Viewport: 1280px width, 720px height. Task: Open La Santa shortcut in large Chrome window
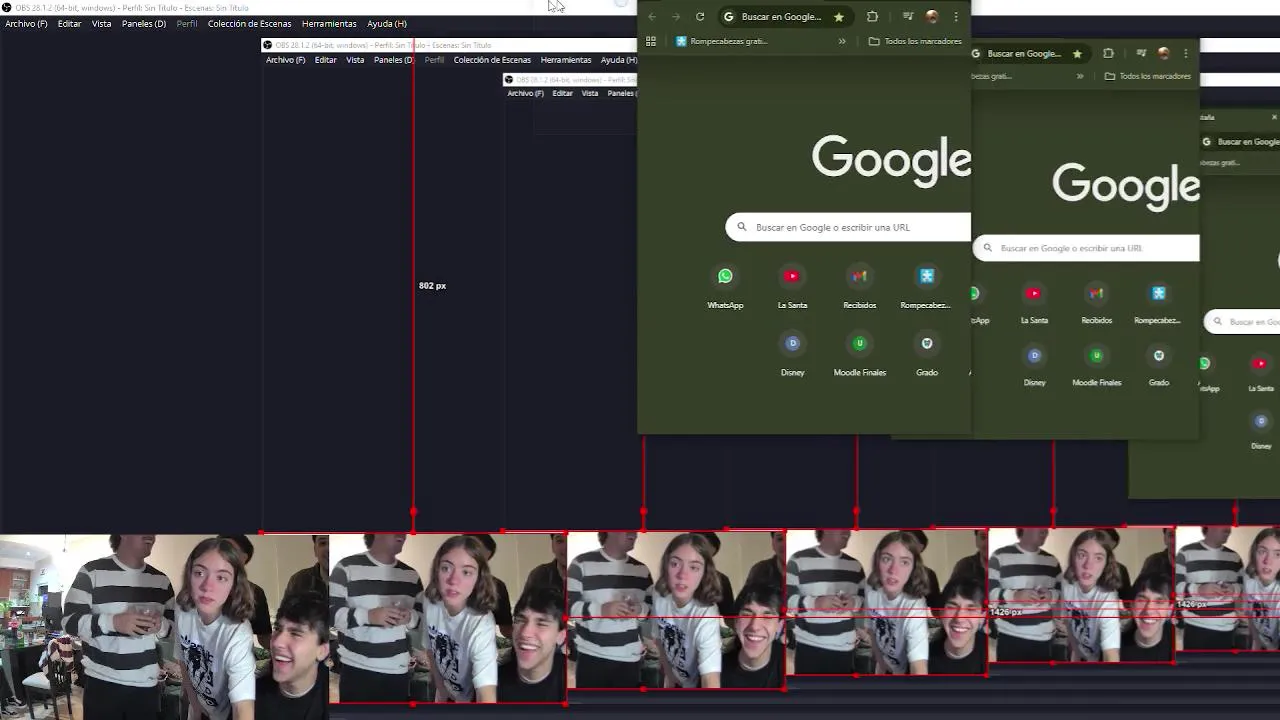(792, 287)
